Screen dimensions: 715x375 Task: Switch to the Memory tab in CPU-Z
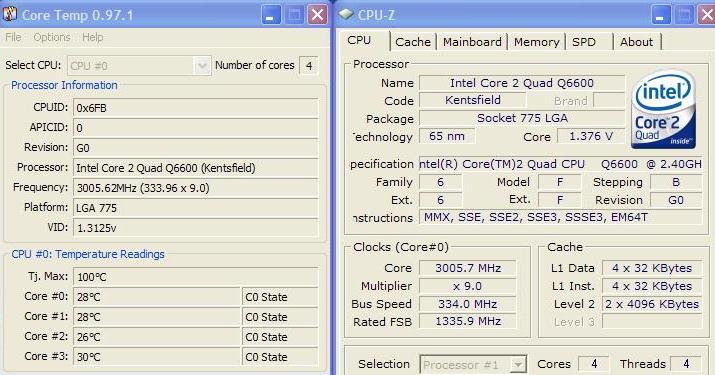[x=536, y=42]
